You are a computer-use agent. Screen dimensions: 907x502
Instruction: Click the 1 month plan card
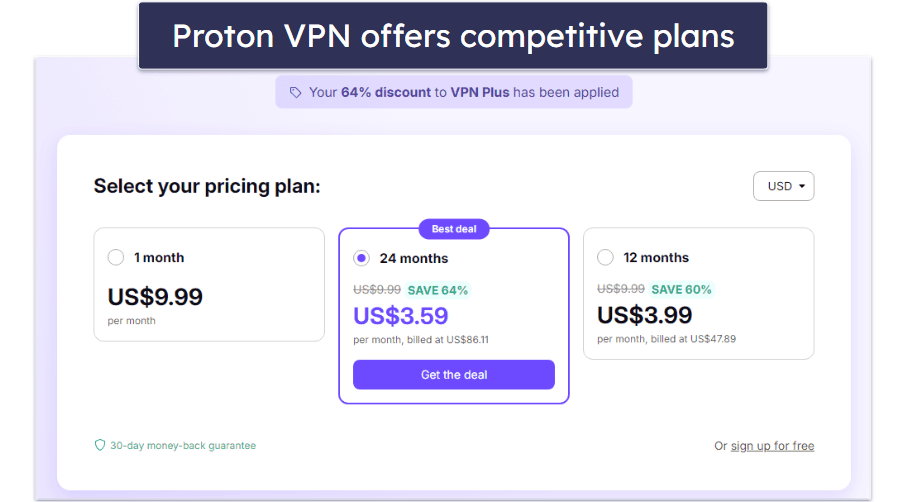click(x=209, y=285)
